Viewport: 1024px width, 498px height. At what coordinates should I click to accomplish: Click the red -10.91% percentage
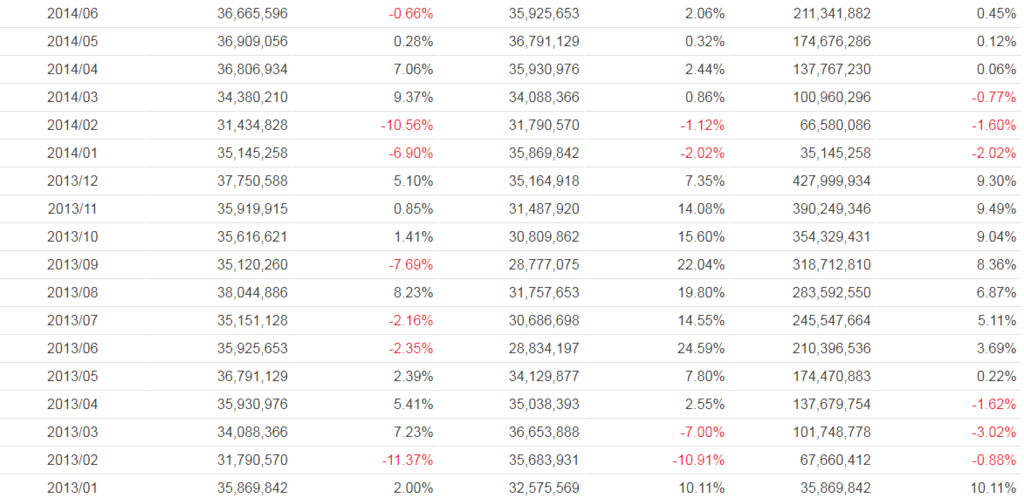pos(698,460)
